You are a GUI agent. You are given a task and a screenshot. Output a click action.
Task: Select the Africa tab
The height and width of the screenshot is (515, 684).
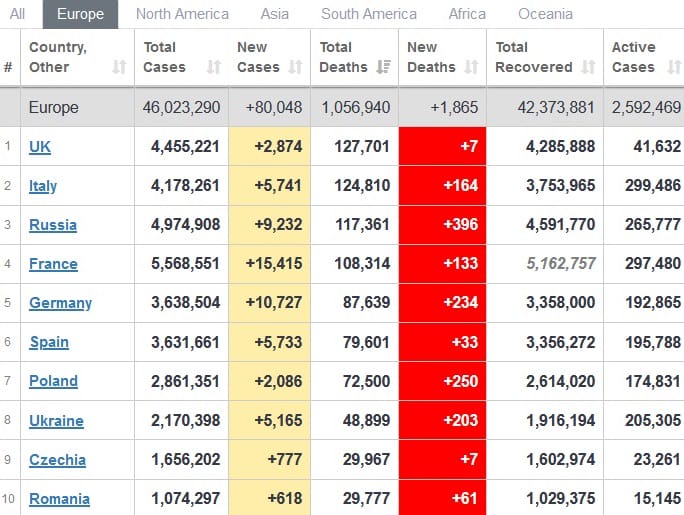[467, 14]
